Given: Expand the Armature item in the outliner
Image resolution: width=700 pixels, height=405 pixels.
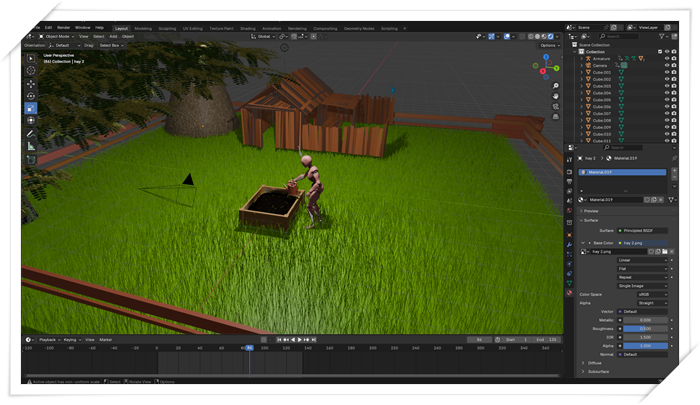Looking at the screenshot, I should click(x=583, y=58).
